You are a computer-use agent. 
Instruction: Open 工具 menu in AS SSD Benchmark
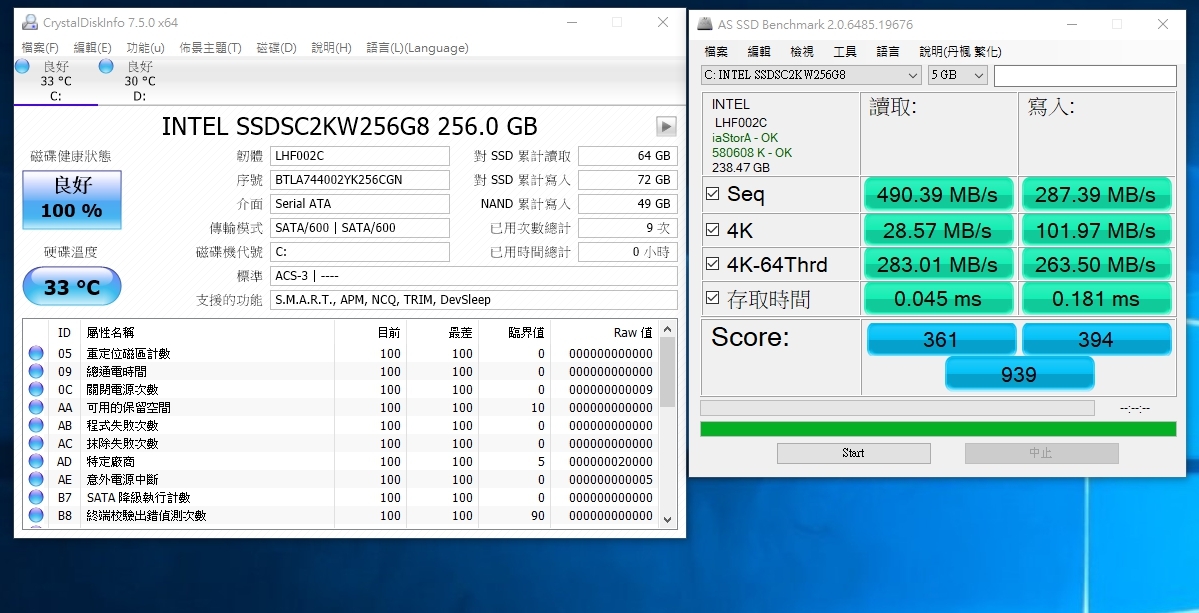pos(844,52)
